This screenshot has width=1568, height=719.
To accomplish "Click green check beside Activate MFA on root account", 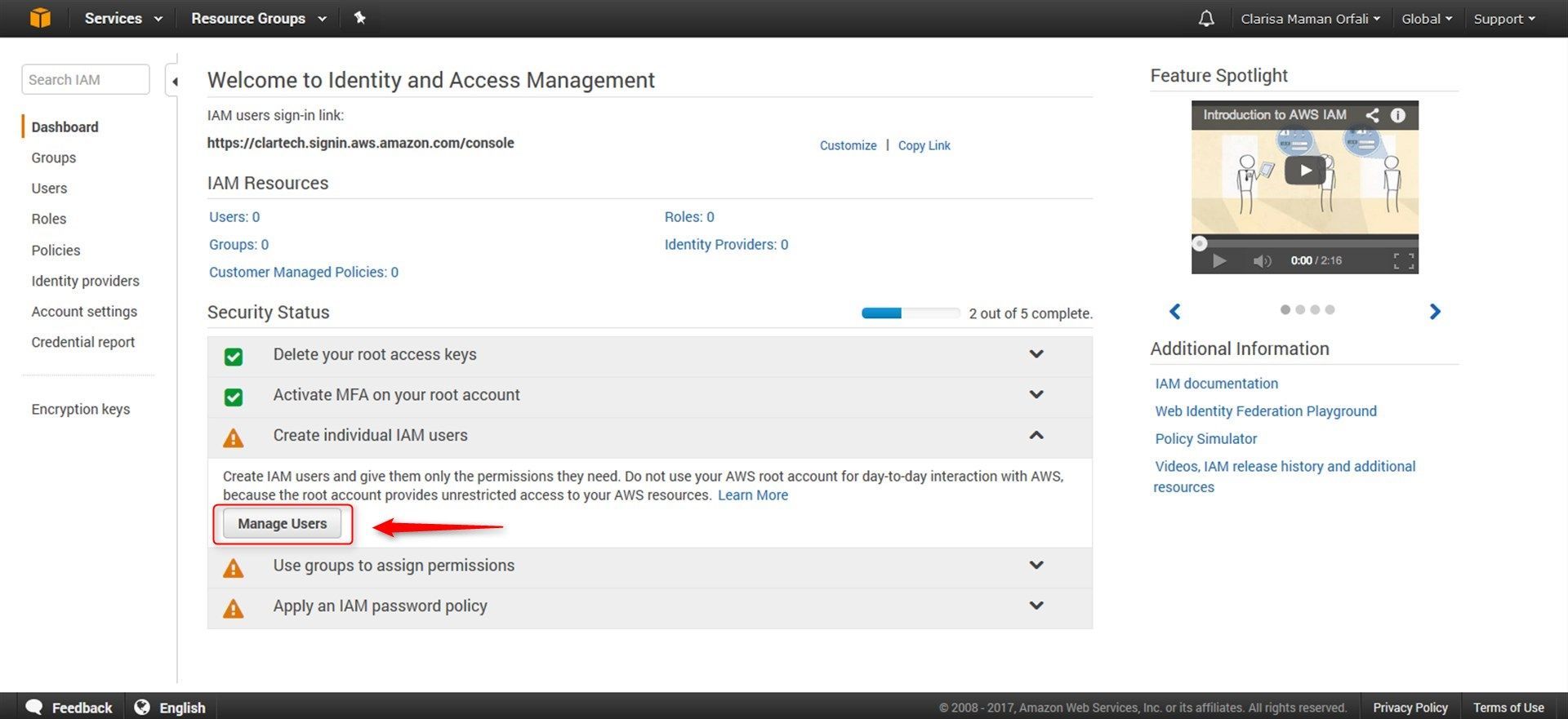I will [x=234, y=397].
